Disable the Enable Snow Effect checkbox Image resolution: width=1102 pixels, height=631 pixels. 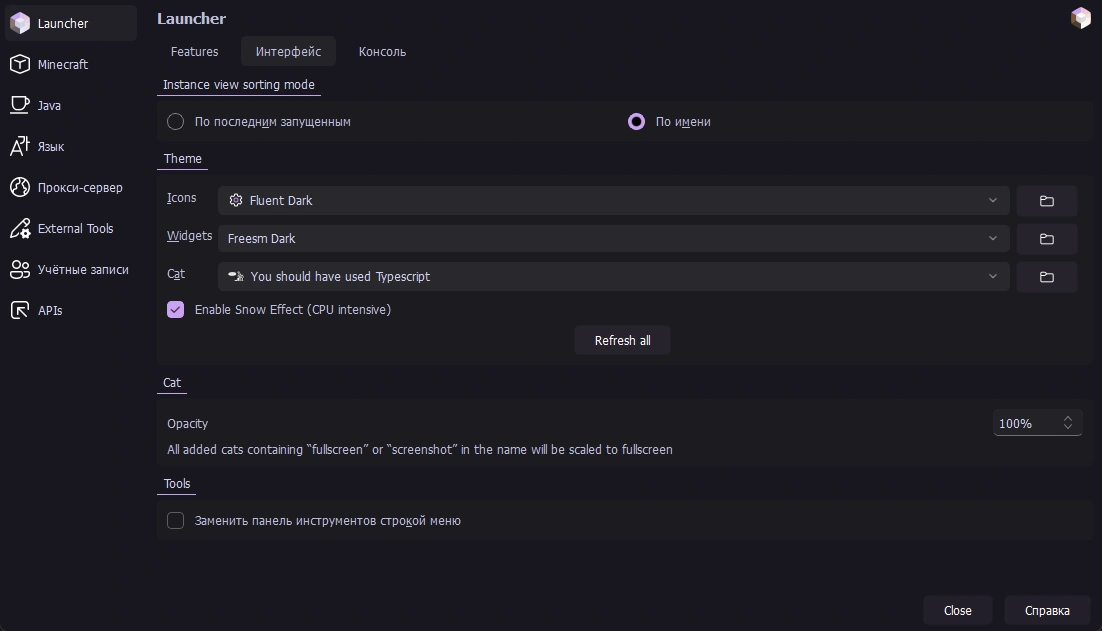click(176, 310)
